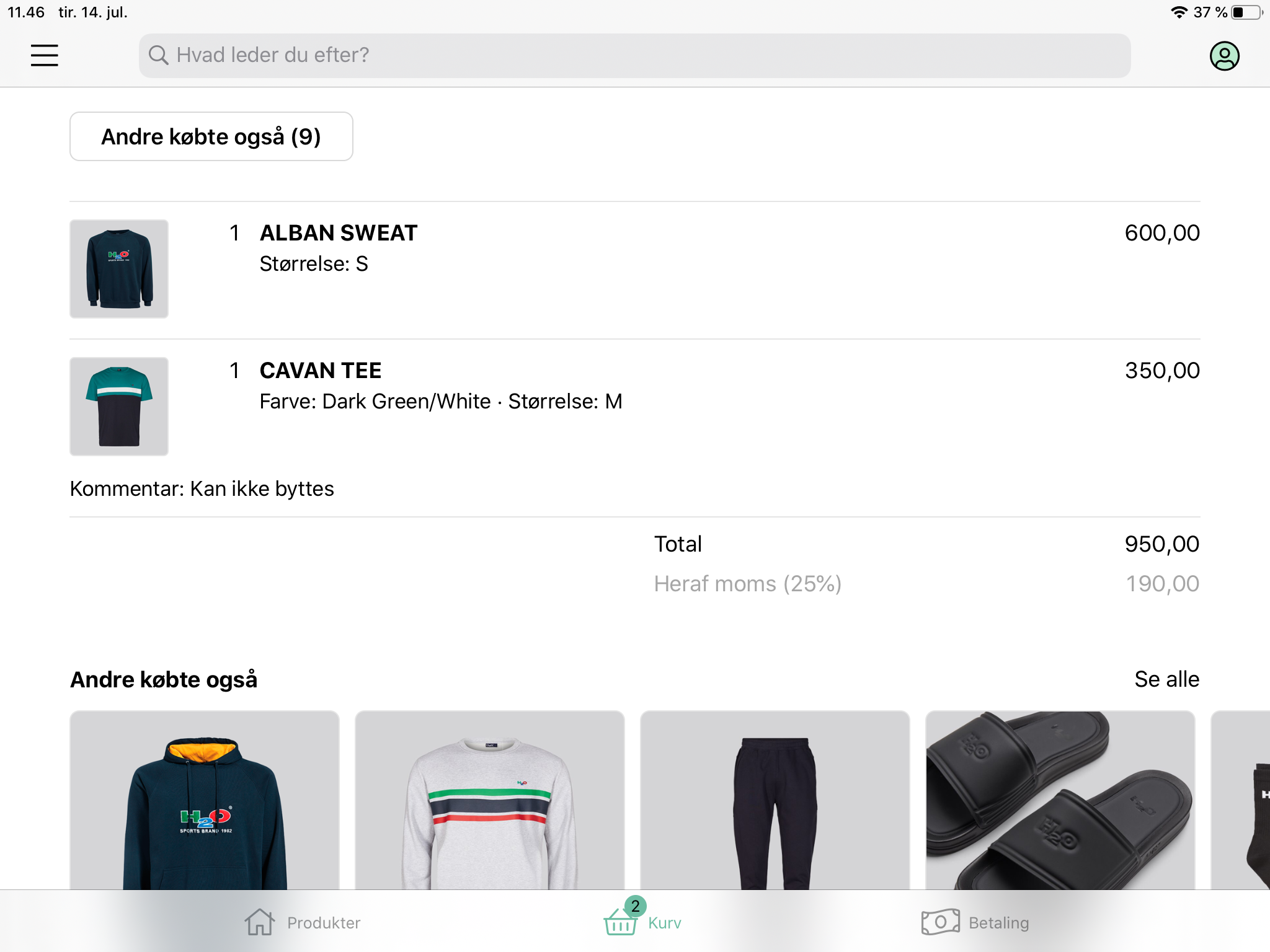Image resolution: width=1270 pixels, height=952 pixels.
Task: Open 'Se alle' recommended products
Action: point(1166,679)
